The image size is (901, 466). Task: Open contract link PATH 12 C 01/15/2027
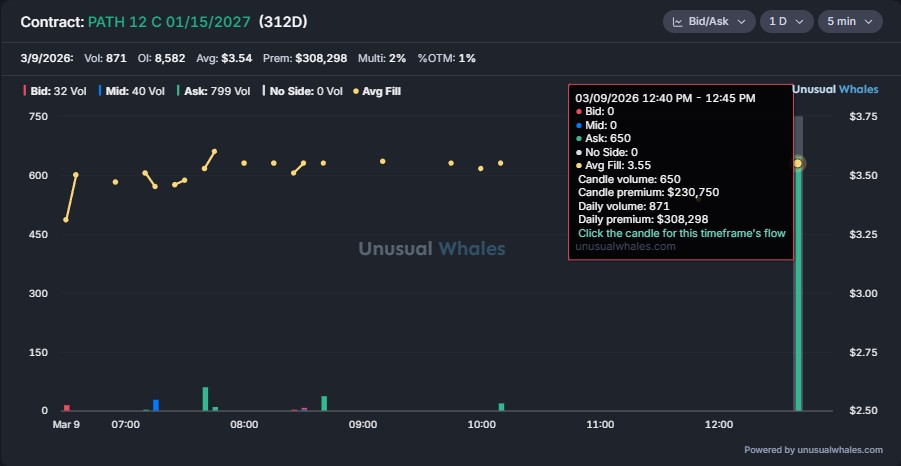pyautogui.click(x=169, y=22)
